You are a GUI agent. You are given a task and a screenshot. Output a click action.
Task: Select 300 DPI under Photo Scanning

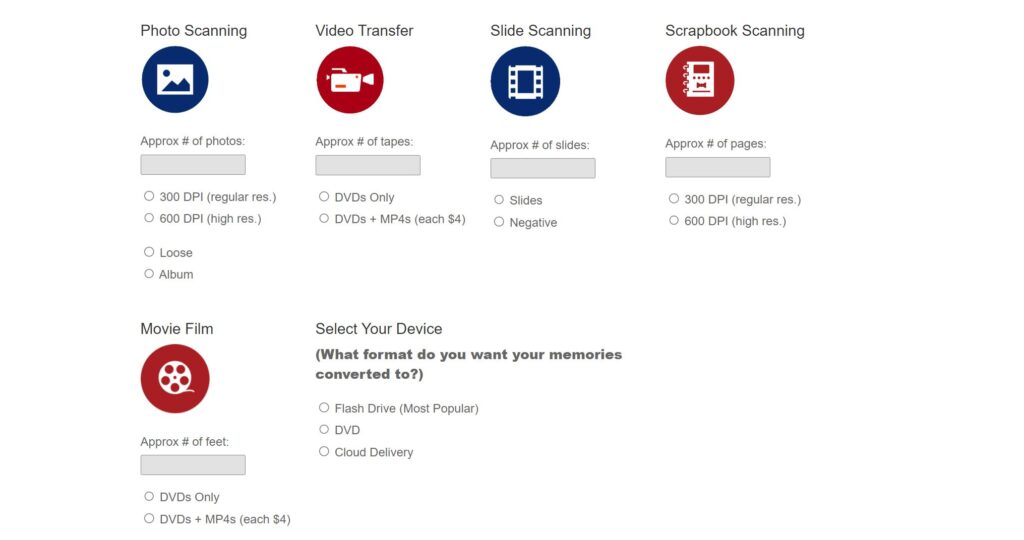coord(150,196)
